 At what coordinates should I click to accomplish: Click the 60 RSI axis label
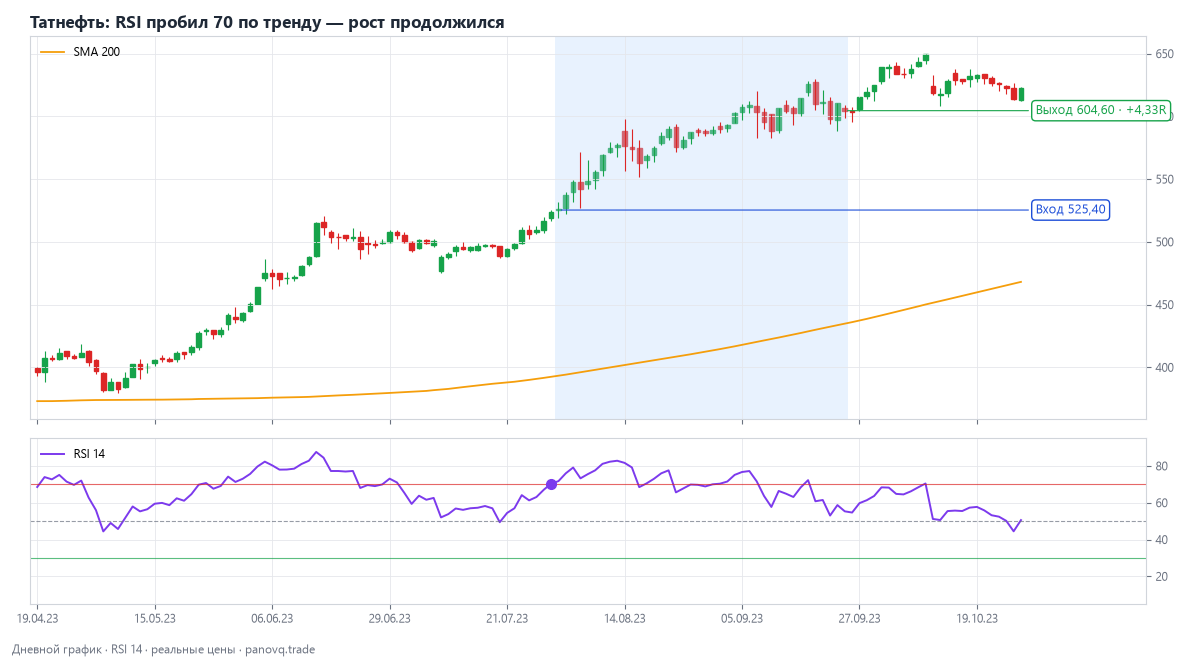1162,503
